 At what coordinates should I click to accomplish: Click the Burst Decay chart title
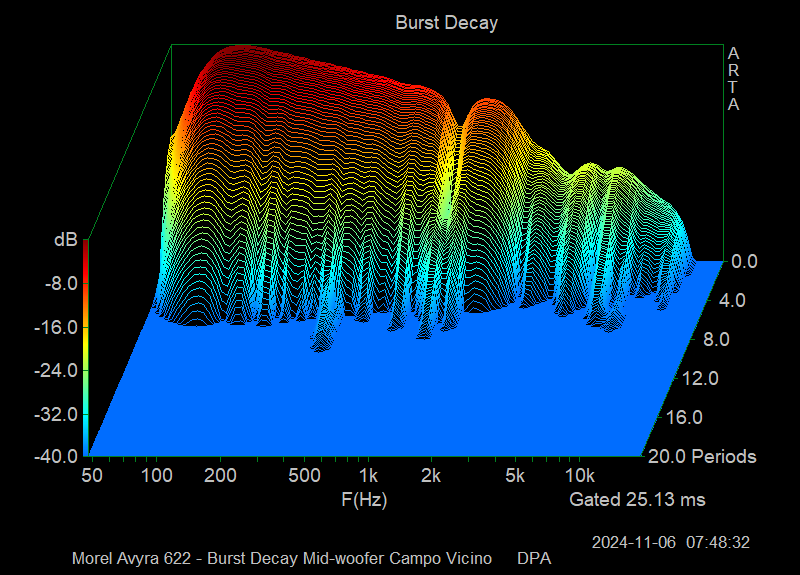[446, 23]
